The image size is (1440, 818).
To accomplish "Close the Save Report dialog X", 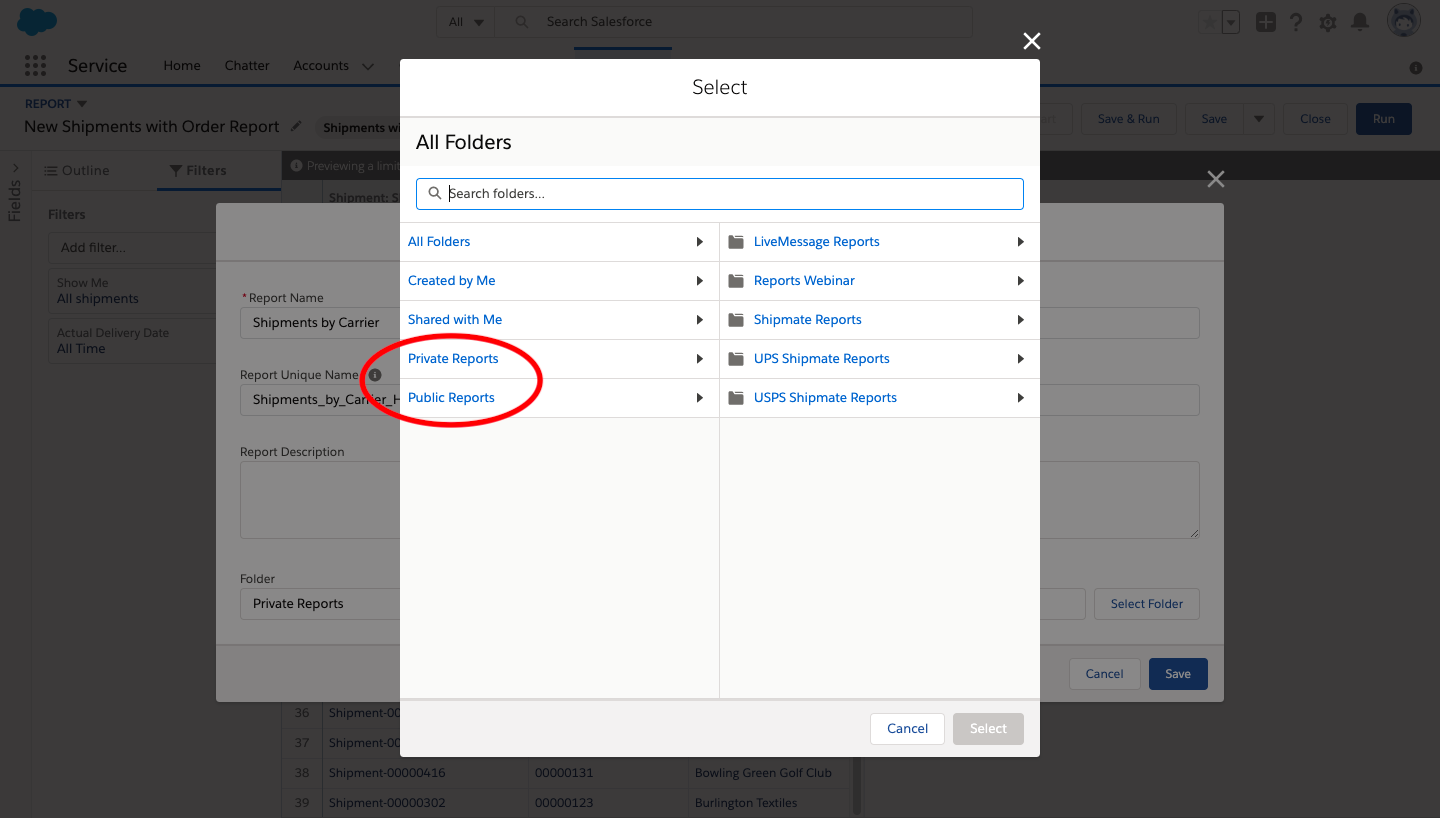I will point(1215,179).
